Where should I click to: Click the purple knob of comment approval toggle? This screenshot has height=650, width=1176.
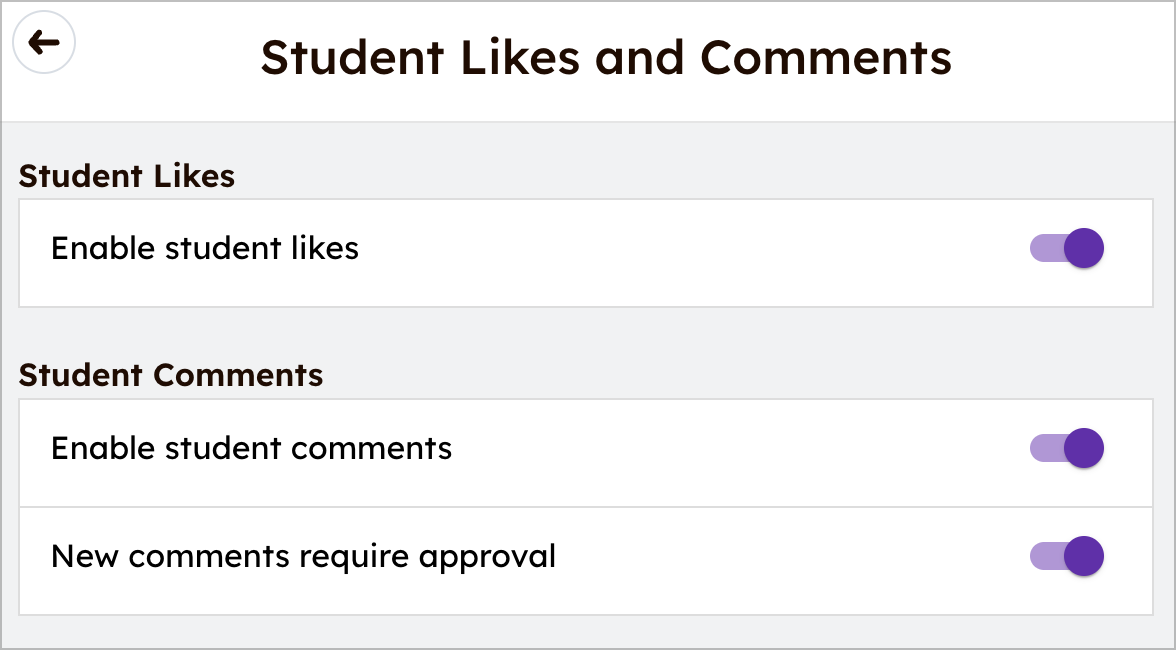coord(1084,556)
